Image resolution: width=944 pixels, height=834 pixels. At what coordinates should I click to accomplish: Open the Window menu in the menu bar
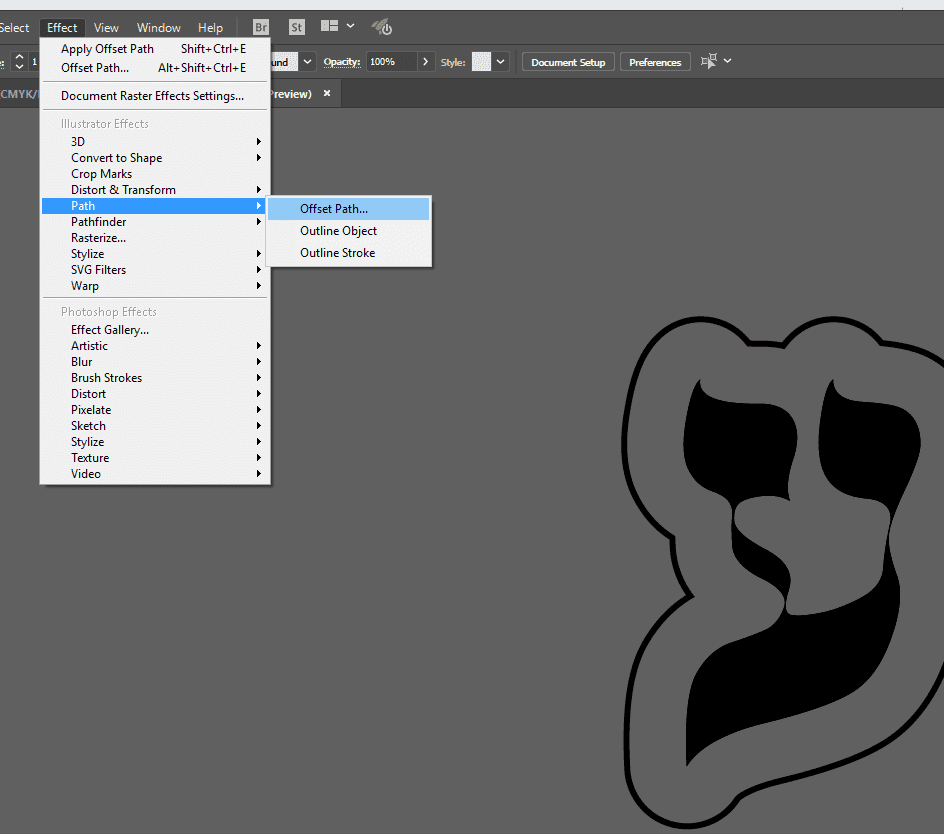click(158, 28)
